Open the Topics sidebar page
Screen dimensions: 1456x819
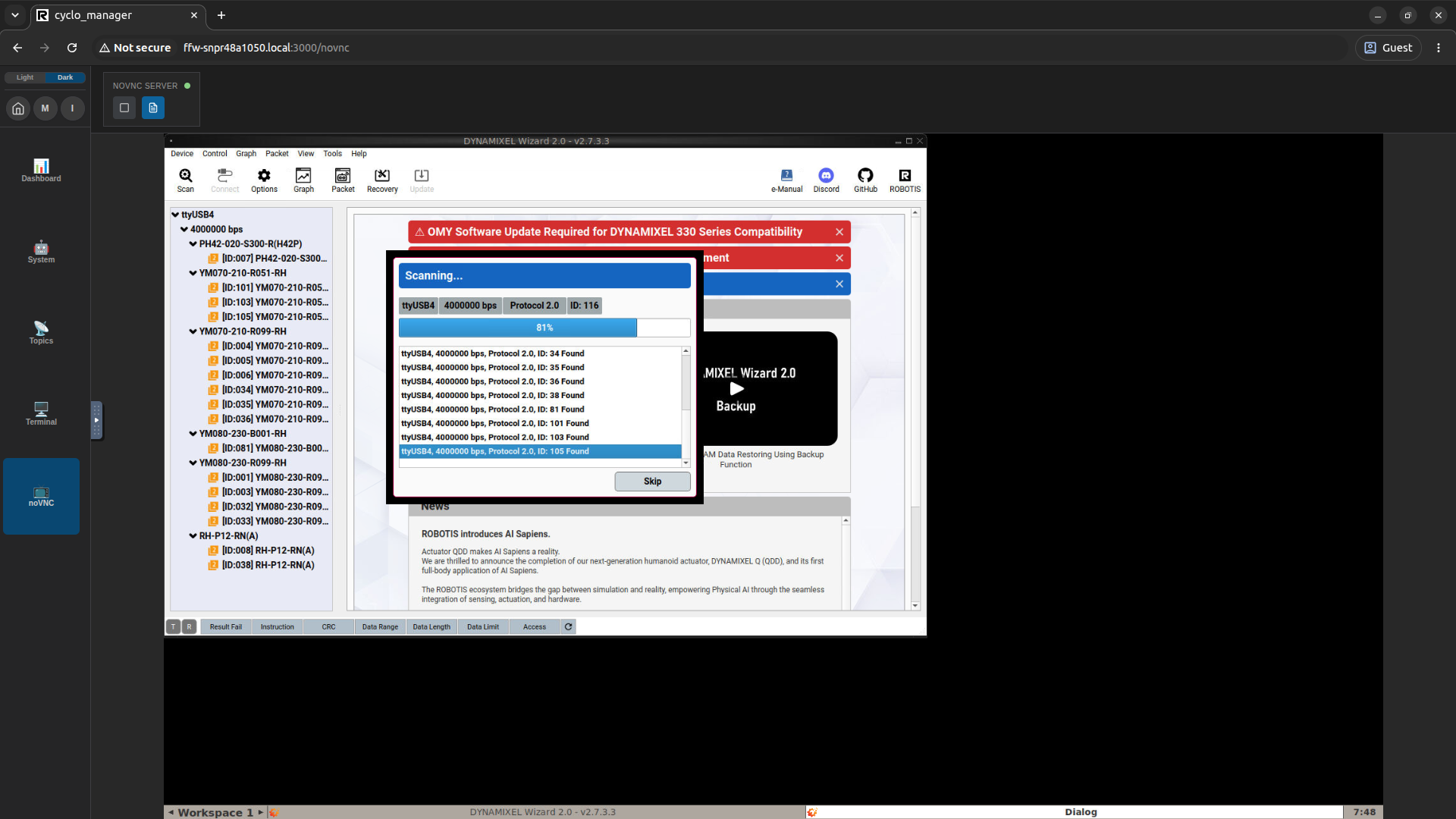41,333
